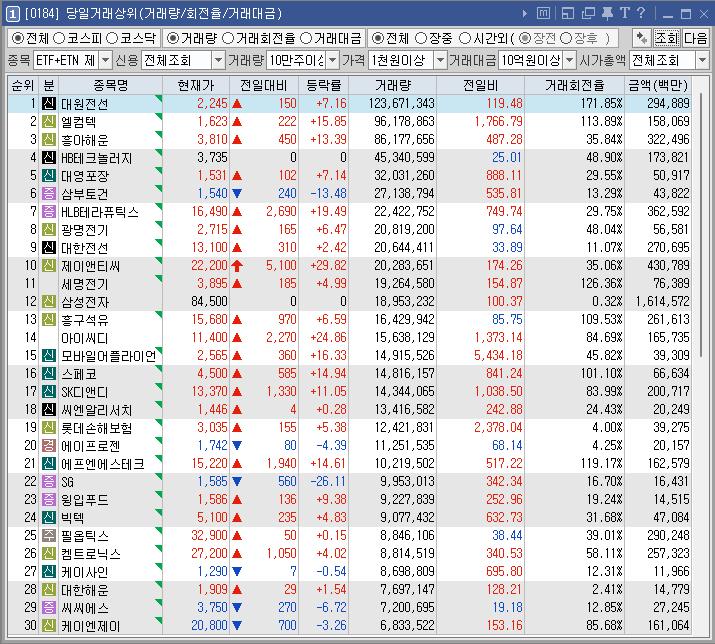Click the 증 badge icon next to SG
The width and height of the screenshot is (715, 644).
(x=49, y=481)
